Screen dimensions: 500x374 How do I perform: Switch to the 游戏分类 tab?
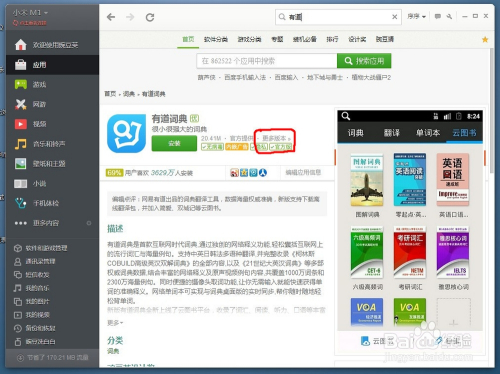tap(249, 39)
